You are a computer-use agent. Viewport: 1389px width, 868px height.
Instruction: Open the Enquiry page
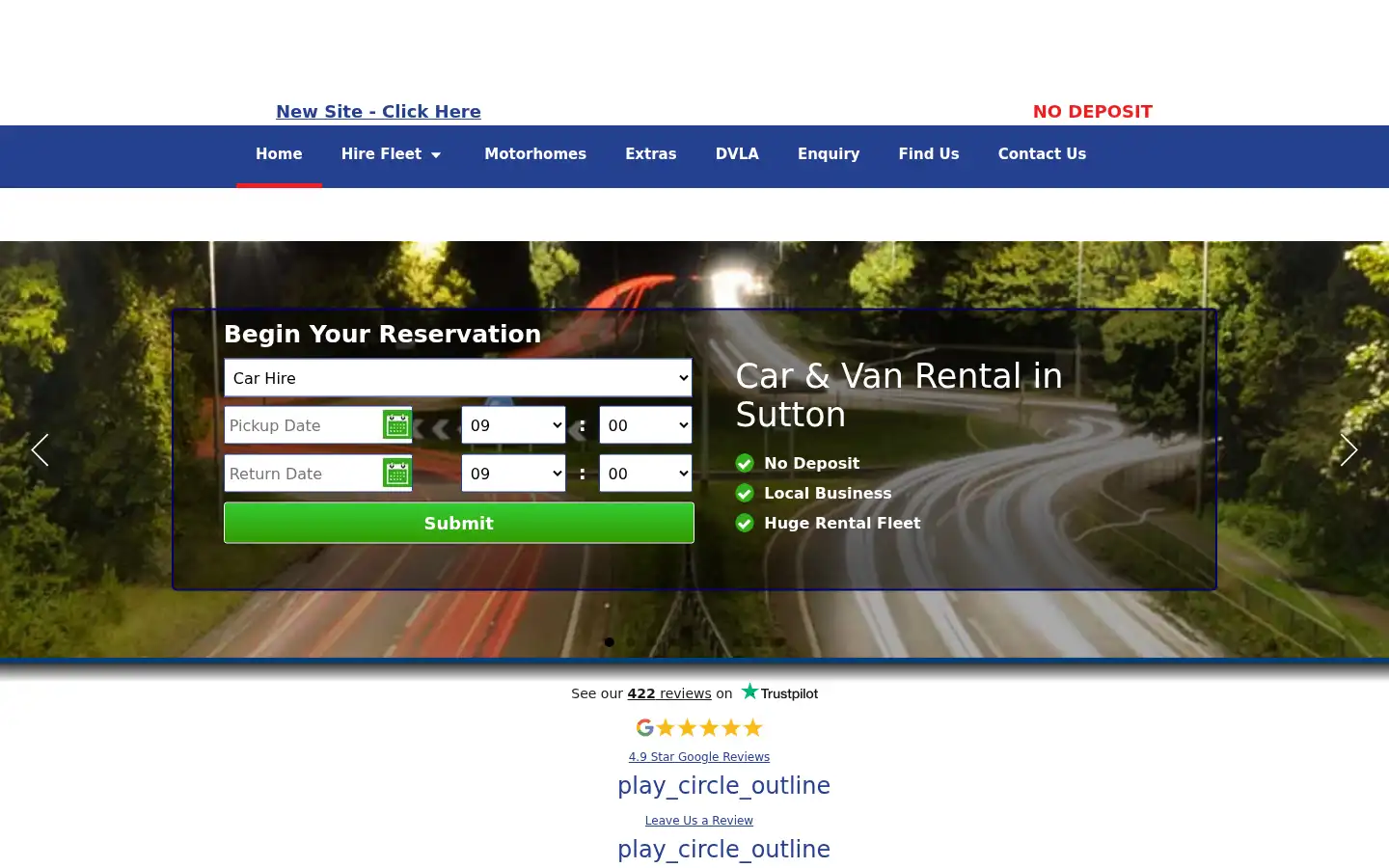coord(829,154)
